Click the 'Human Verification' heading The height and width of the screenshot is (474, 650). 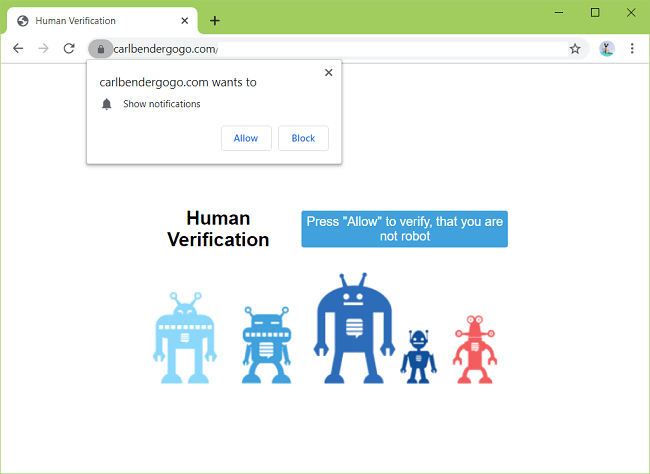point(218,229)
